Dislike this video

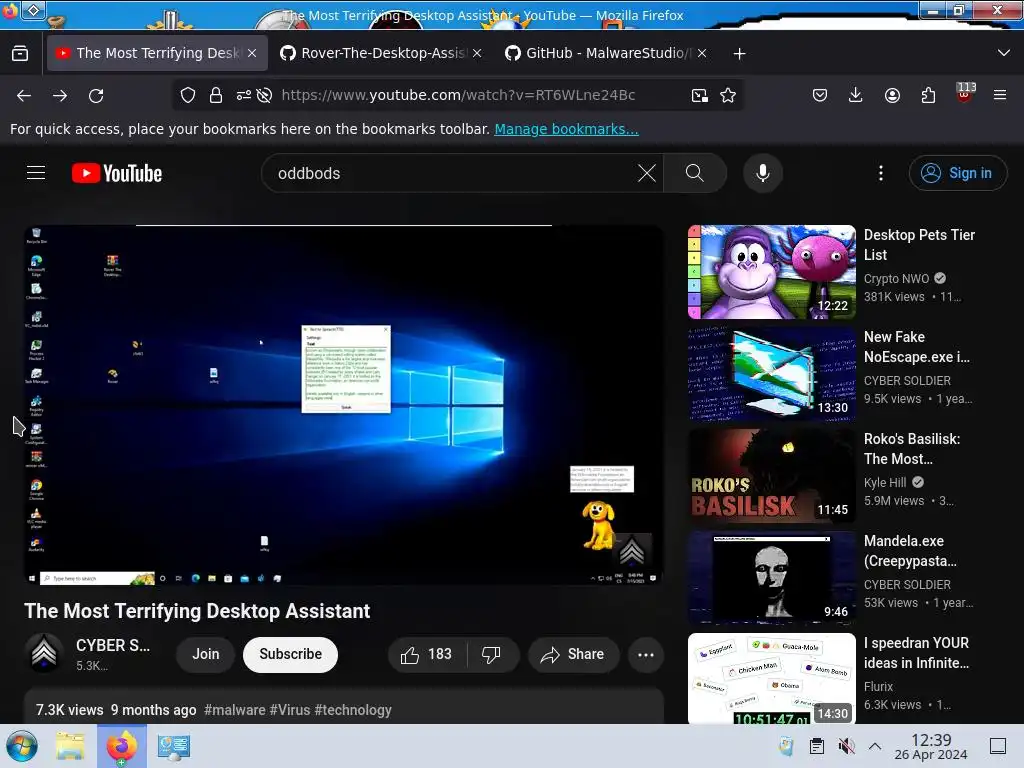click(x=491, y=654)
